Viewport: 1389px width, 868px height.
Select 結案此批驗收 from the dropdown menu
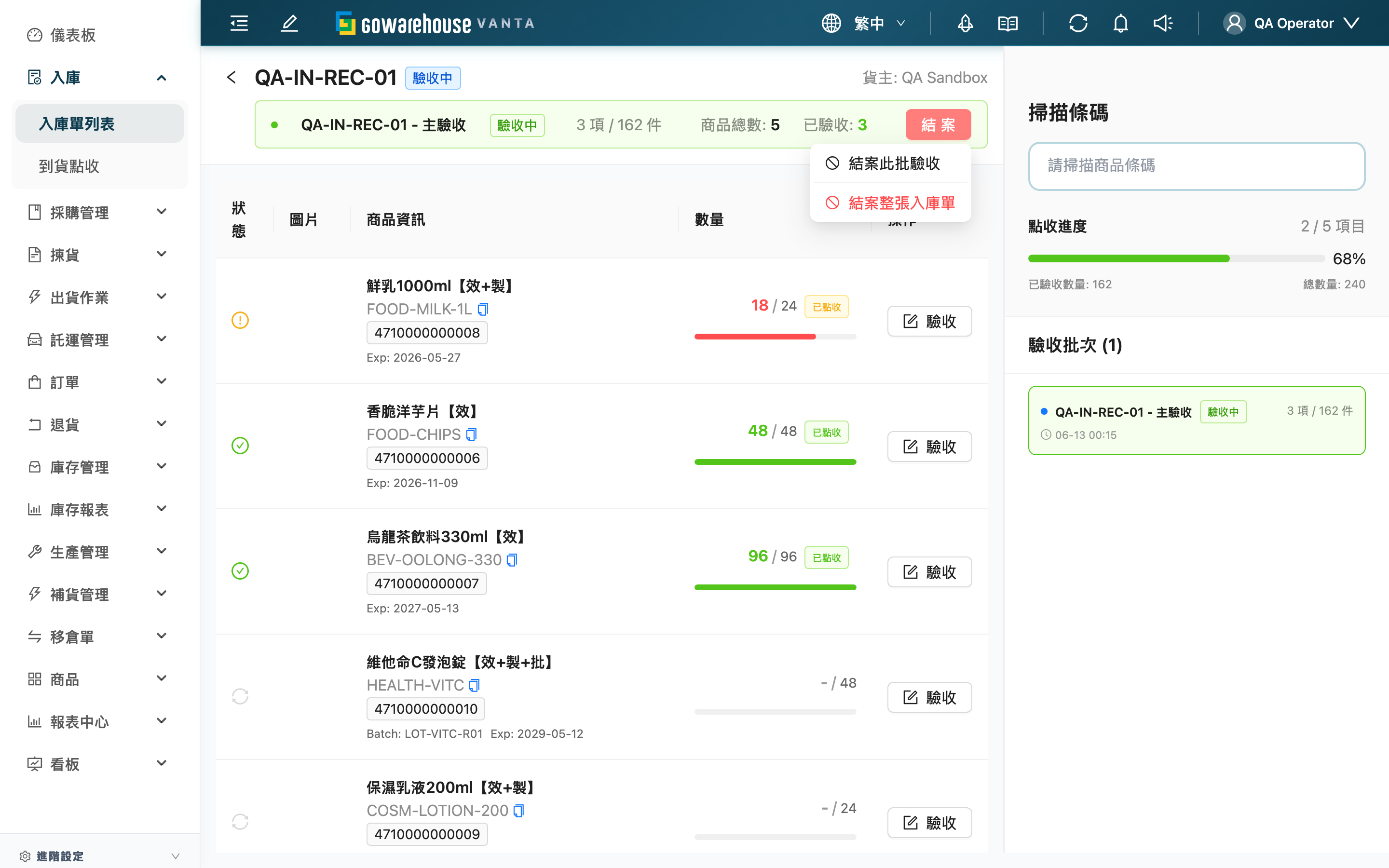click(891, 163)
